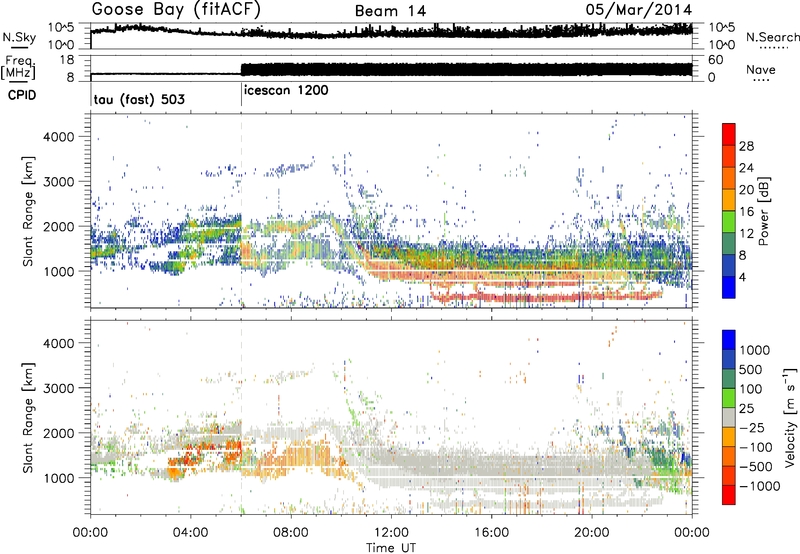The height and width of the screenshot is (554, 800).
Task: Click the '18' tick on frequency axis
Action: pyautogui.click(x=67, y=60)
